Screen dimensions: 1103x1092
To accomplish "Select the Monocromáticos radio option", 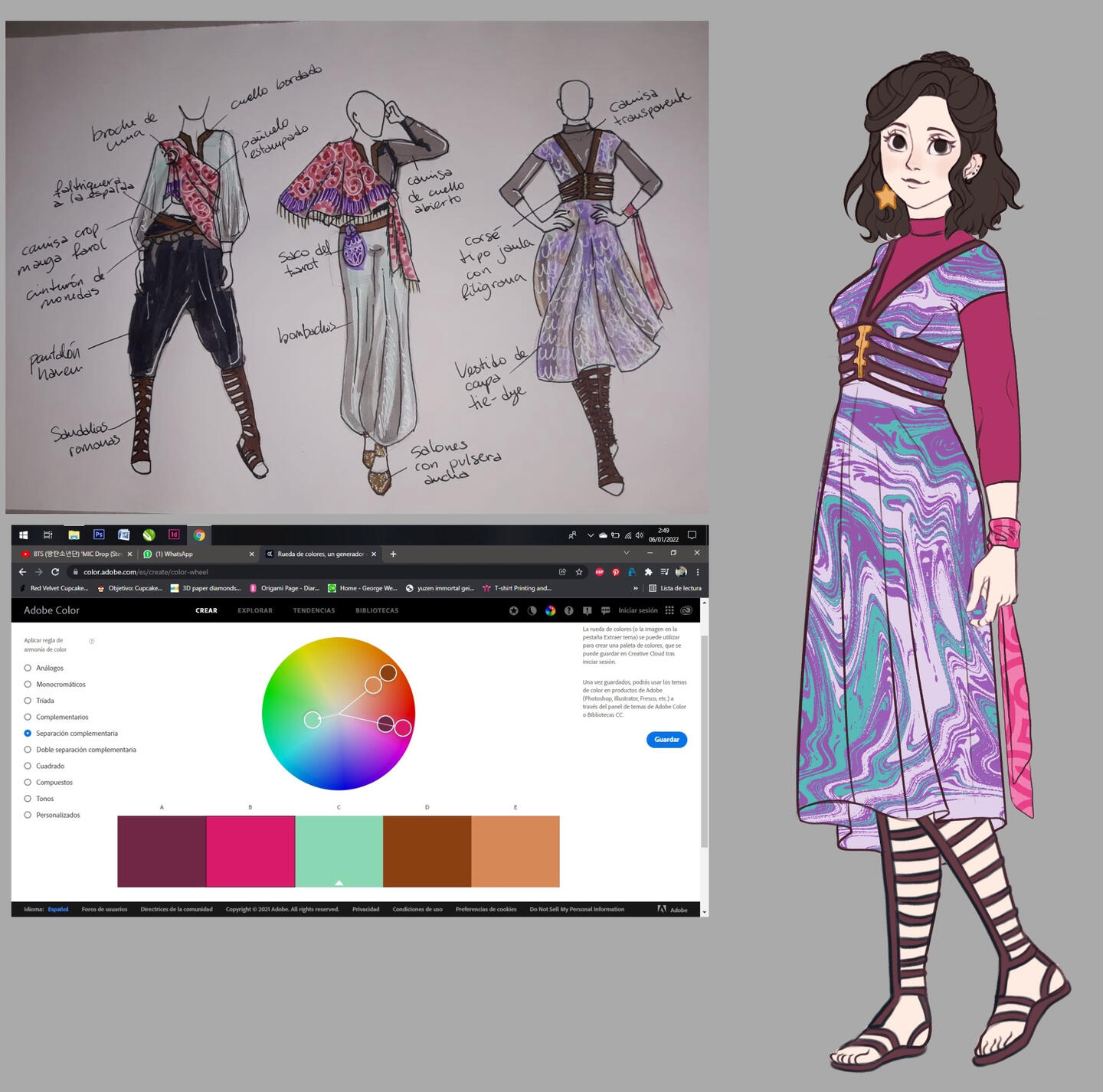I will coord(28,685).
